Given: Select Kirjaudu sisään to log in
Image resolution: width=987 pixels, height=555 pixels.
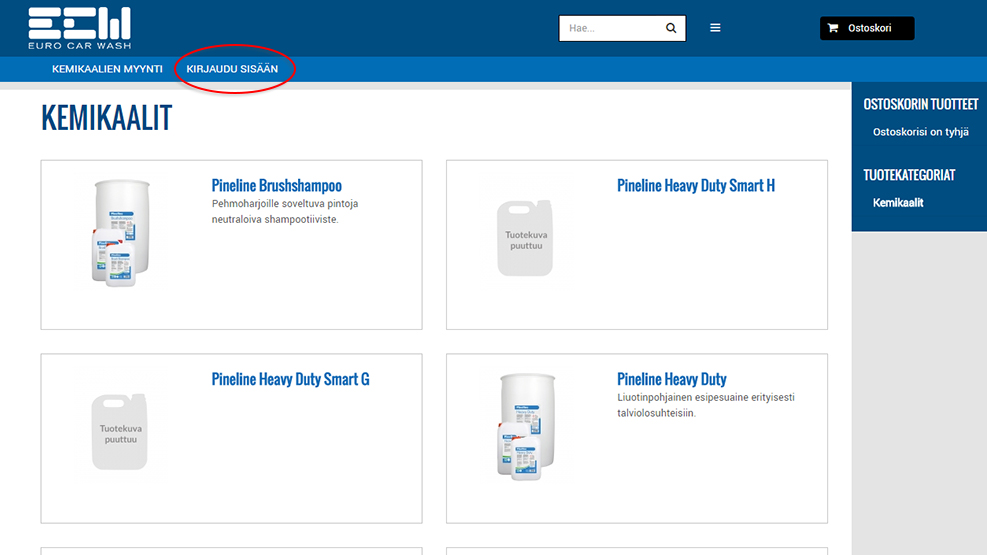Looking at the screenshot, I should tap(232, 69).
